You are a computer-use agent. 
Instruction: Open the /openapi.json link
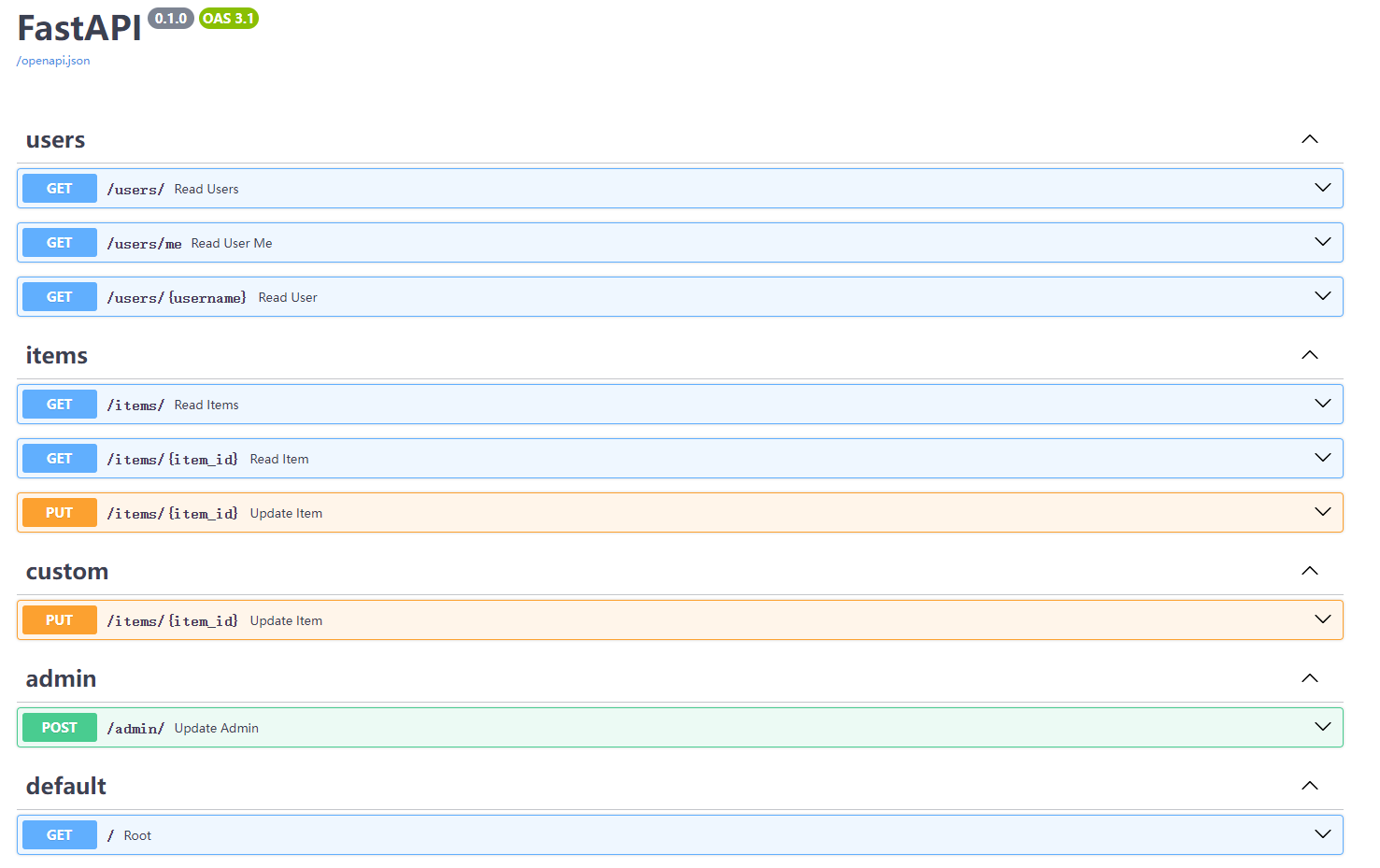click(x=53, y=61)
